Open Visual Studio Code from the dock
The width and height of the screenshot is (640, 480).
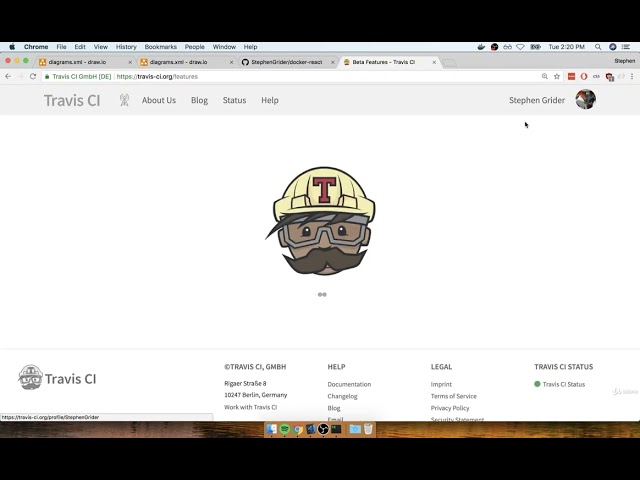310,429
